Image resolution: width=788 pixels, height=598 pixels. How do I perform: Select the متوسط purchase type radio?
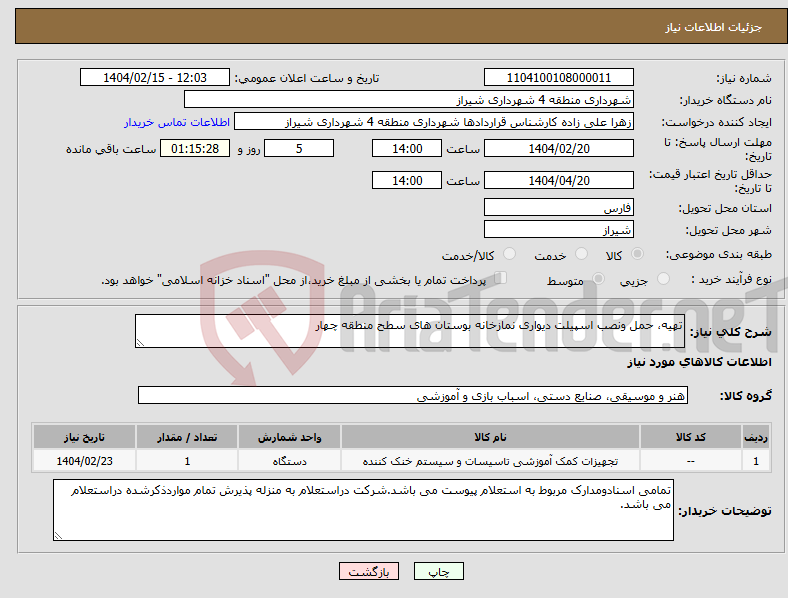click(598, 278)
